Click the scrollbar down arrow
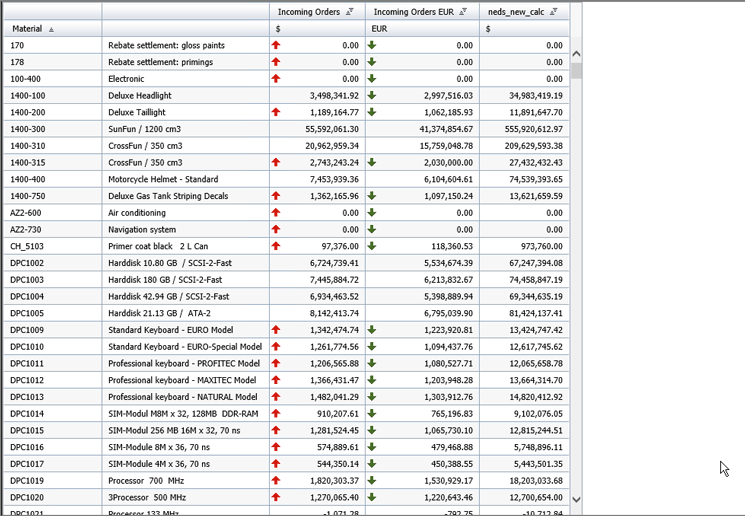This screenshot has height=516, width=745. [x=576, y=499]
